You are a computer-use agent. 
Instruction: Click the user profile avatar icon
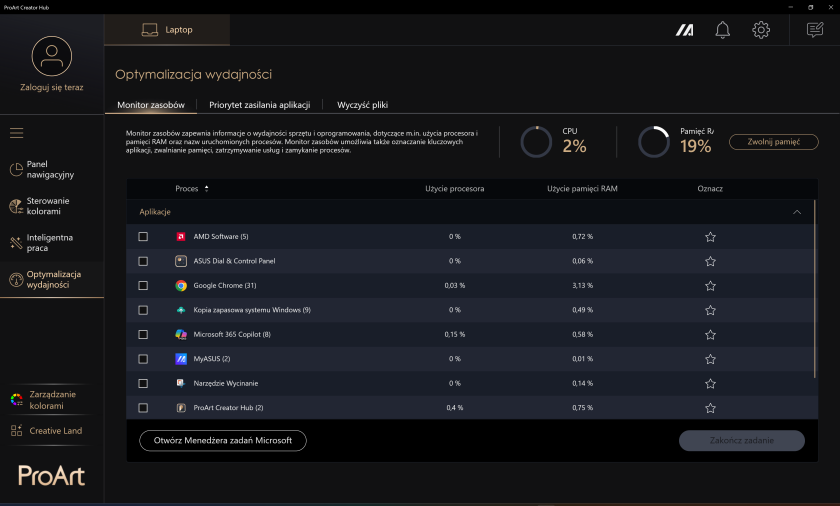(x=51, y=56)
